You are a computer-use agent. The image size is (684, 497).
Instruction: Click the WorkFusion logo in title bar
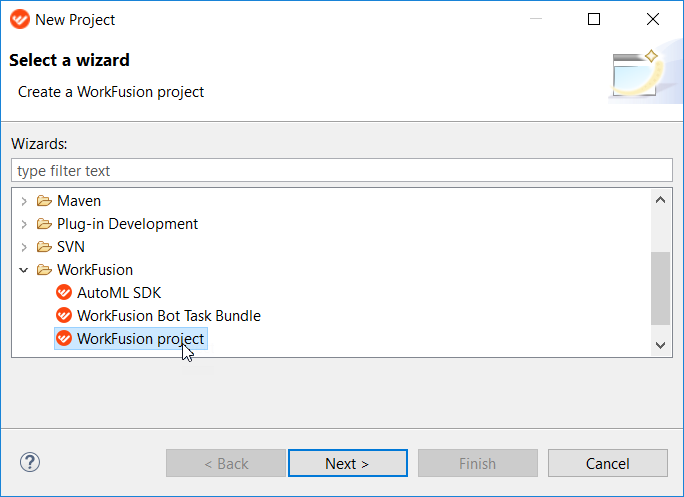point(20,19)
